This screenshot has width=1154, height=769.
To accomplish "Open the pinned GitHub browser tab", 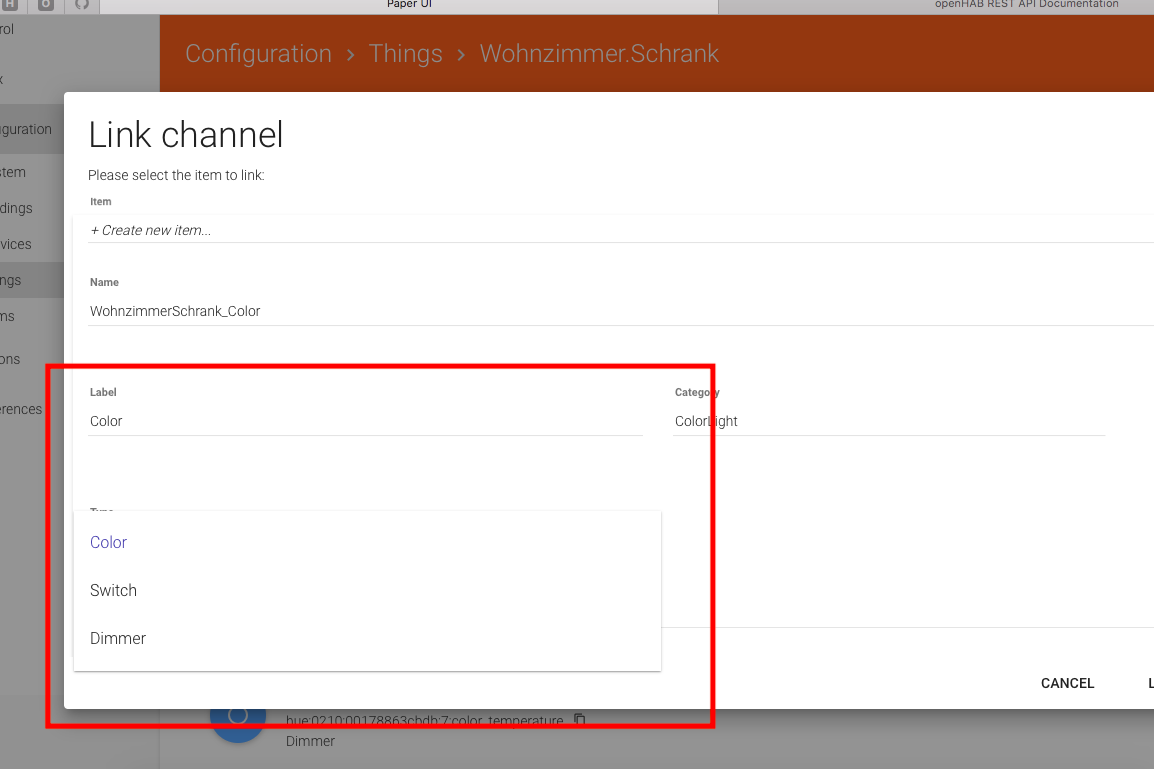I will [82, 4].
